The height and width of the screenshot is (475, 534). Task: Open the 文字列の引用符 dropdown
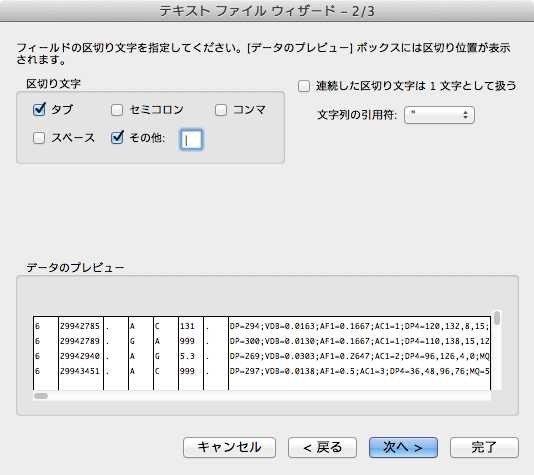pos(439,115)
